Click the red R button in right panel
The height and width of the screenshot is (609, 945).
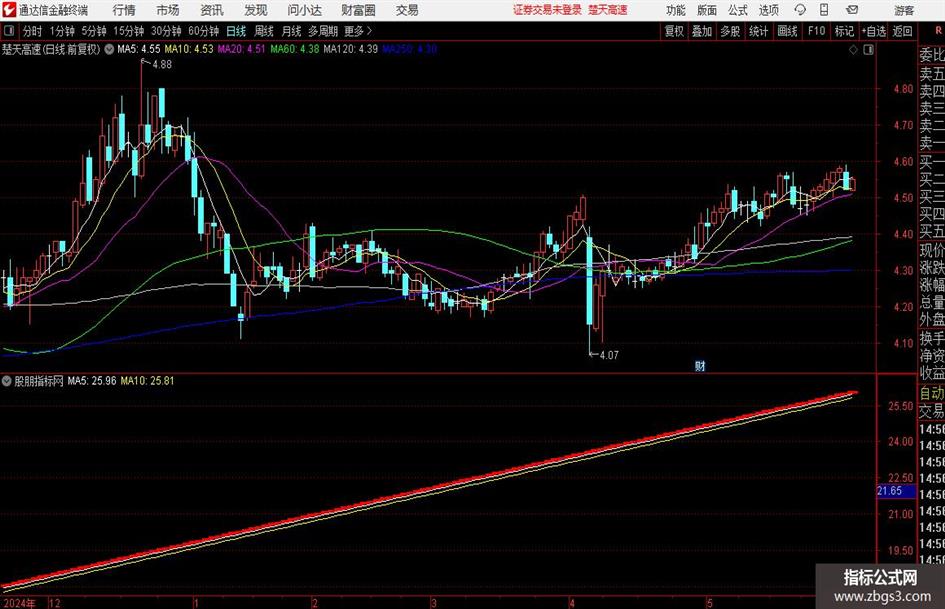pyautogui.click(x=938, y=31)
